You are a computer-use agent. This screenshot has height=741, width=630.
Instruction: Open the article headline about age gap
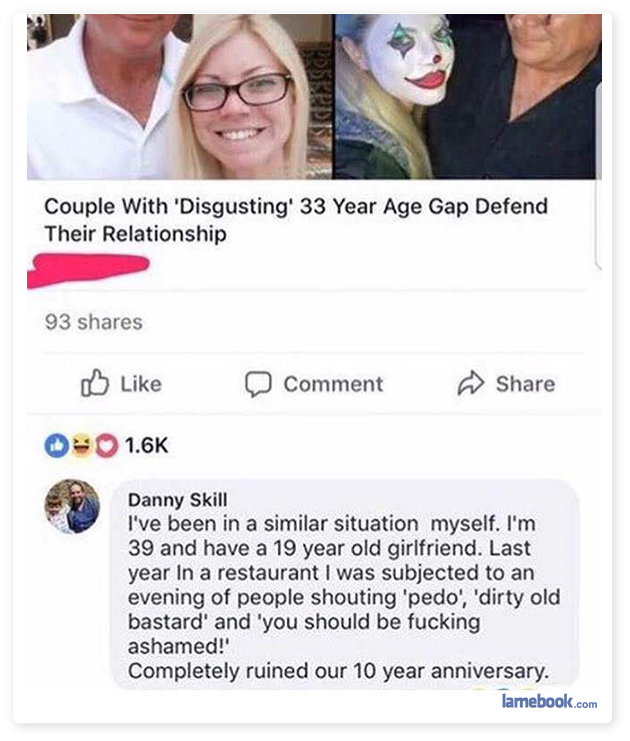click(296, 220)
